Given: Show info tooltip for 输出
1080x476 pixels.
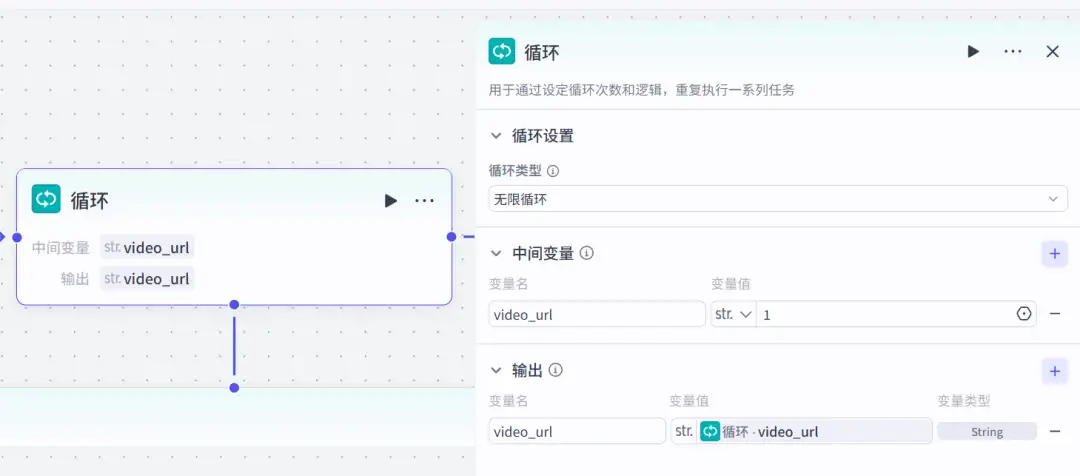Looking at the screenshot, I should click(556, 371).
